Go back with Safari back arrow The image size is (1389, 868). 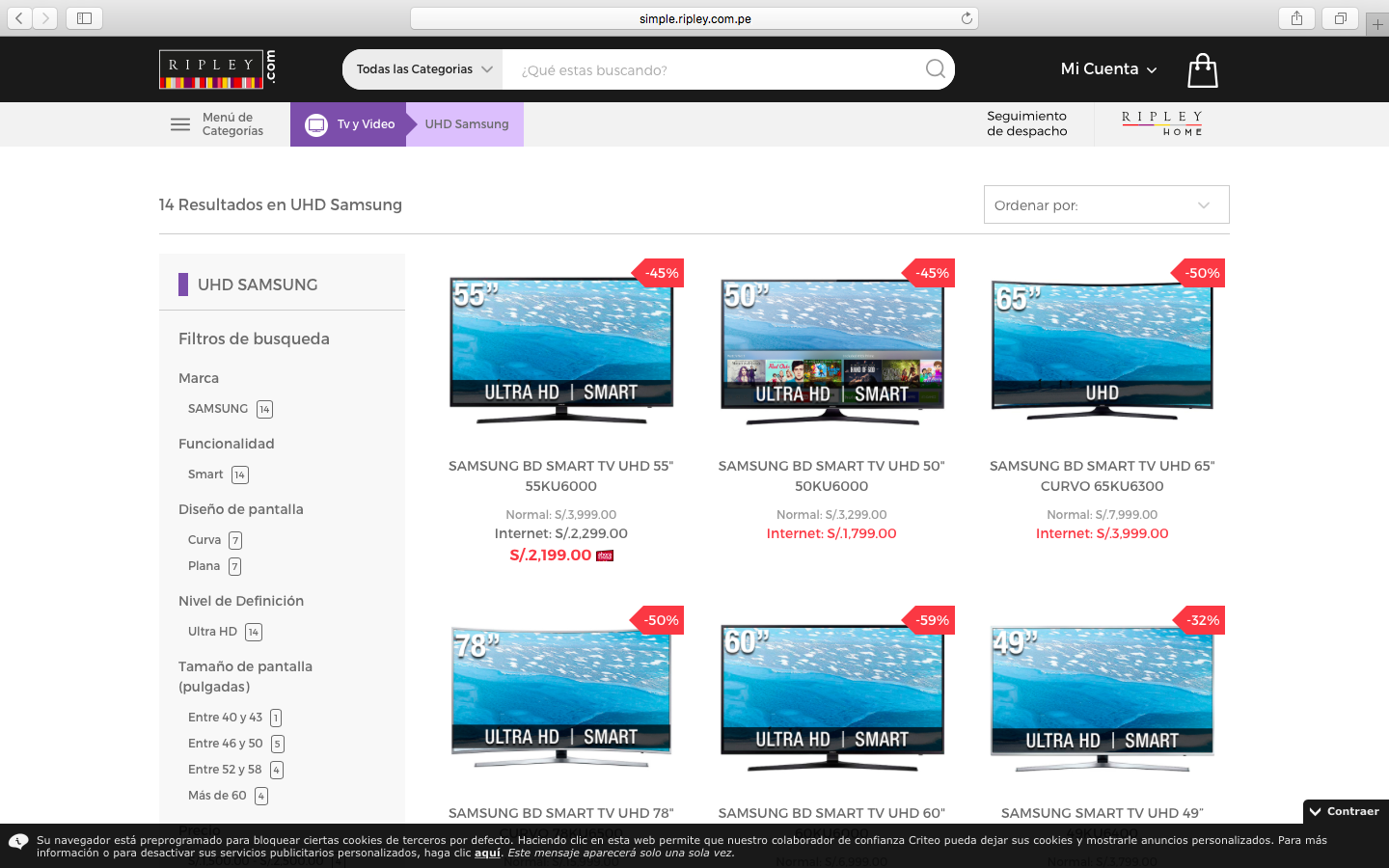point(19,18)
